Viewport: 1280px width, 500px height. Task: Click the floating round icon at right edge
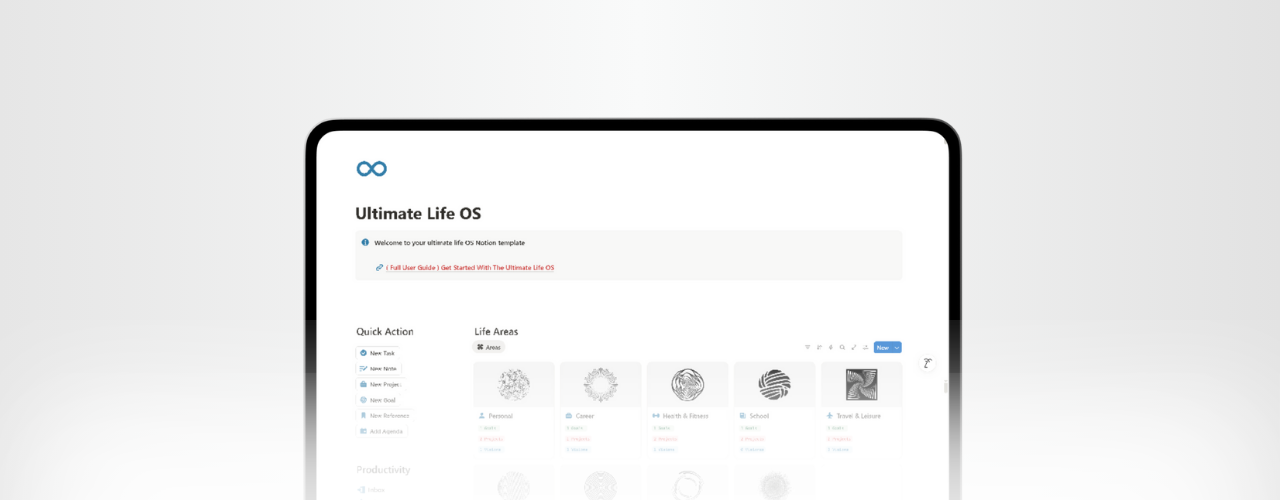(x=927, y=363)
